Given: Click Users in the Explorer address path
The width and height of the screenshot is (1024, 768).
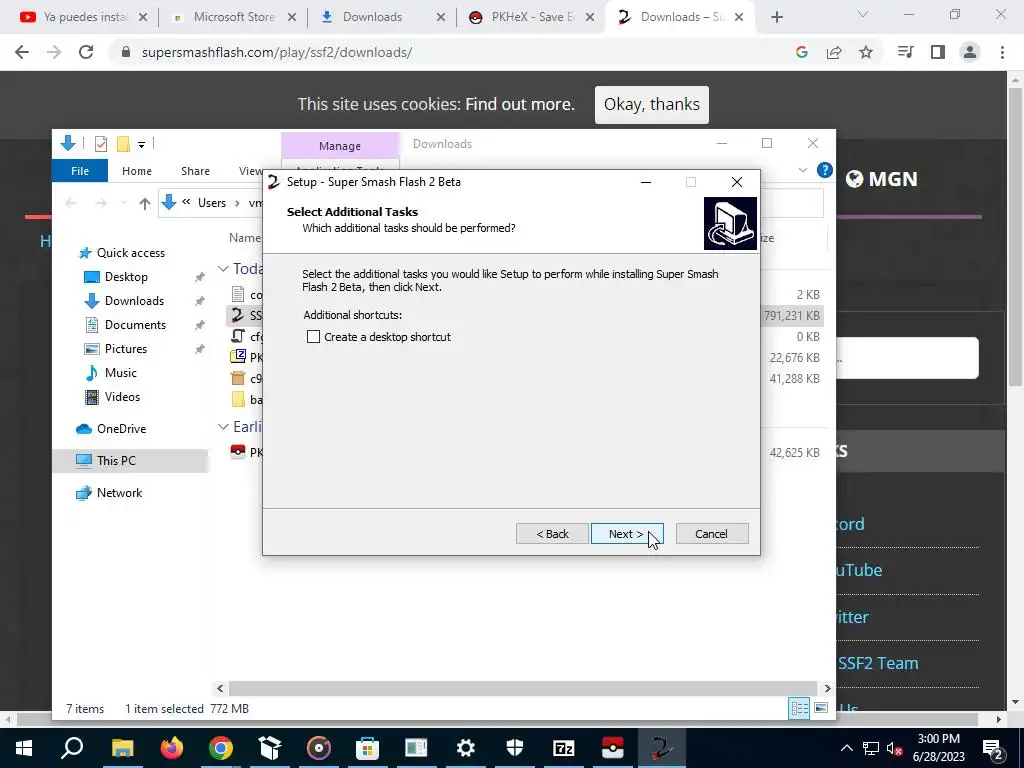Looking at the screenshot, I should (x=212, y=203).
